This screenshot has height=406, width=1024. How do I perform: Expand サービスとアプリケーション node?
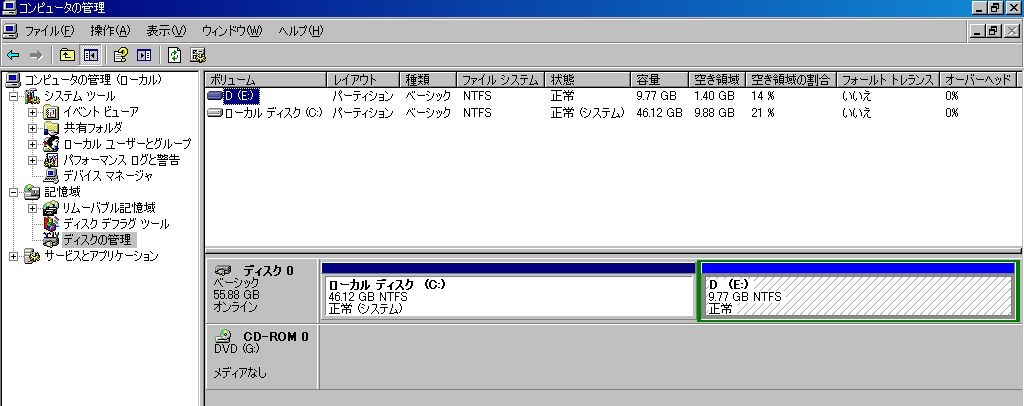tap(14, 256)
